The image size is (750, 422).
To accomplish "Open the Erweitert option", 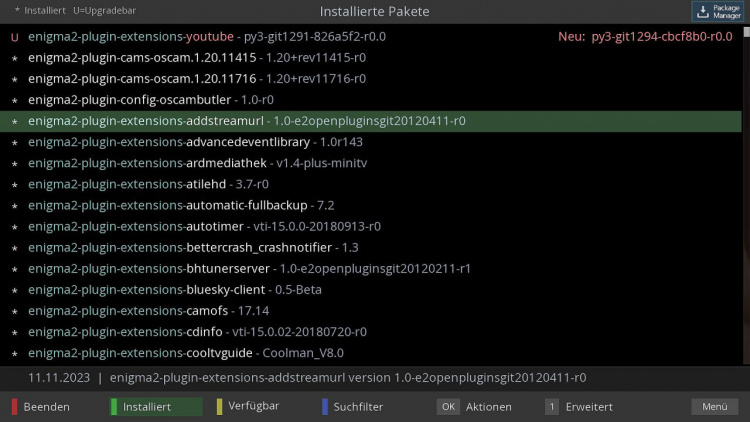I will (589, 407).
